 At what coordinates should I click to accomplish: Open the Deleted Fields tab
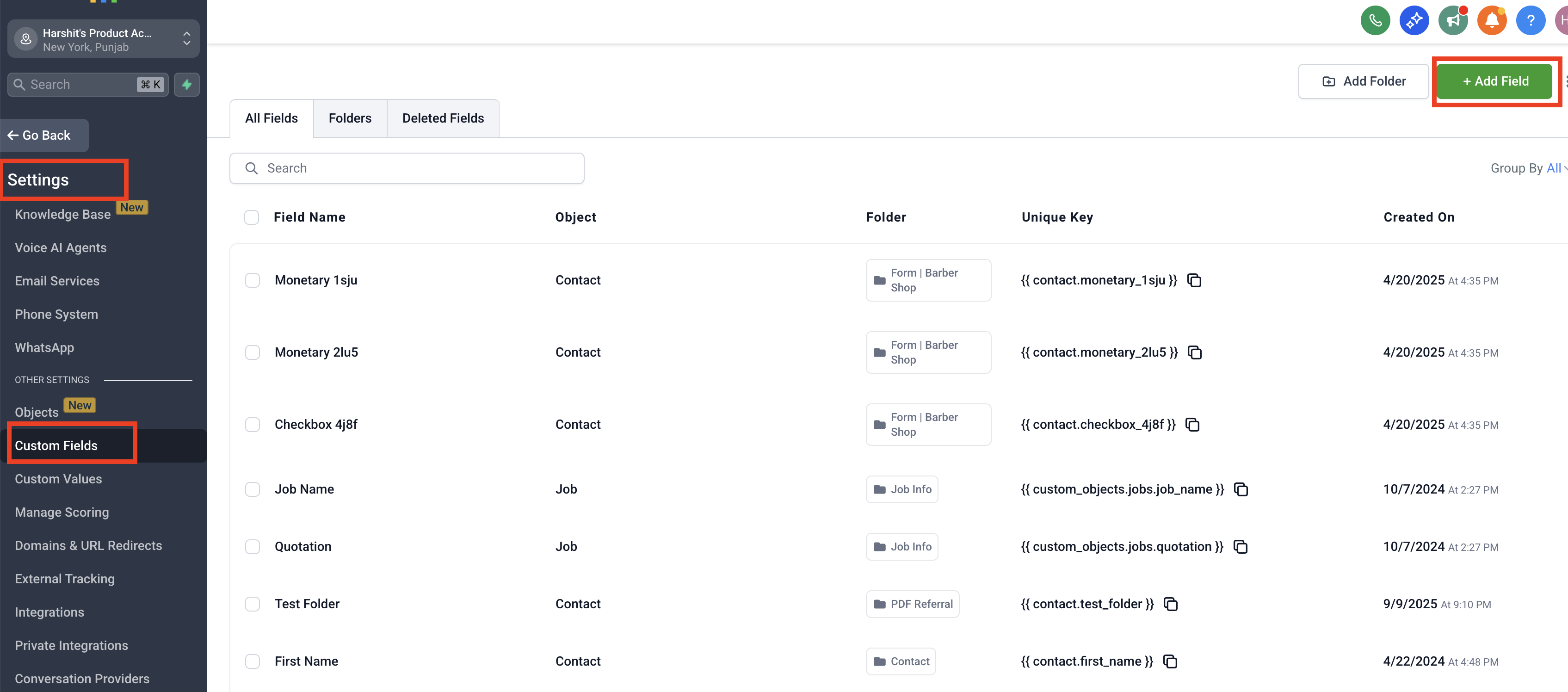(x=443, y=118)
